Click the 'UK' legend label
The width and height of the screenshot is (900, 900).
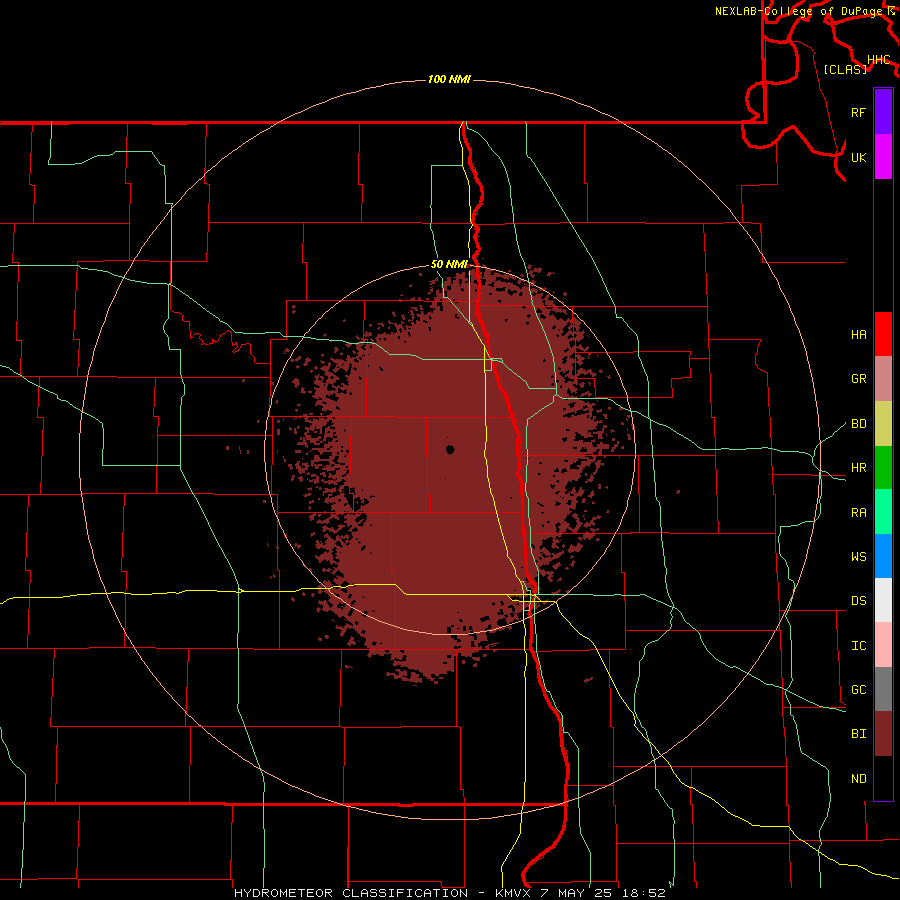pos(858,157)
